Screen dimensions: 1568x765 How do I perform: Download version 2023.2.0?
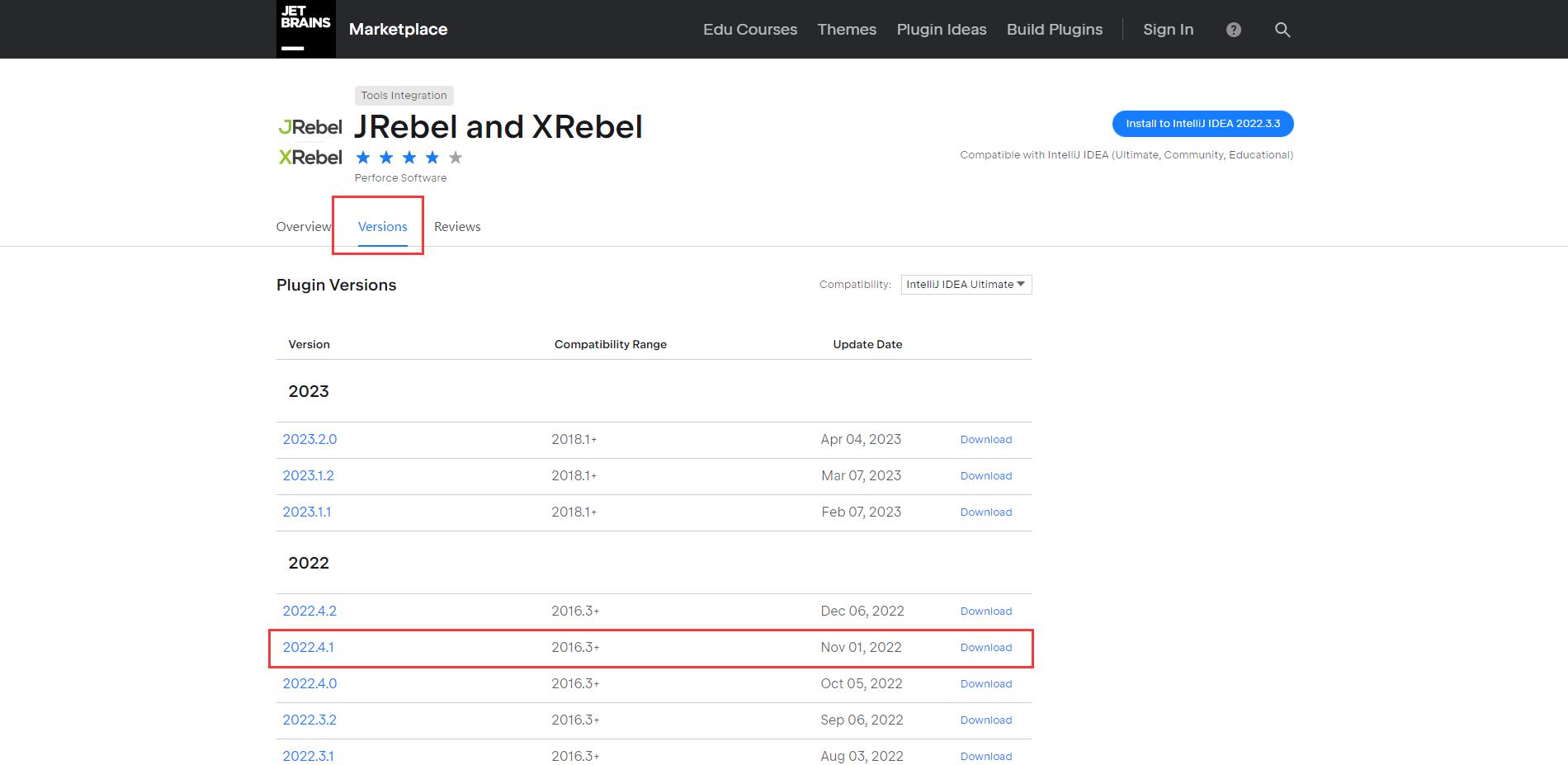pyautogui.click(x=986, y=440)
